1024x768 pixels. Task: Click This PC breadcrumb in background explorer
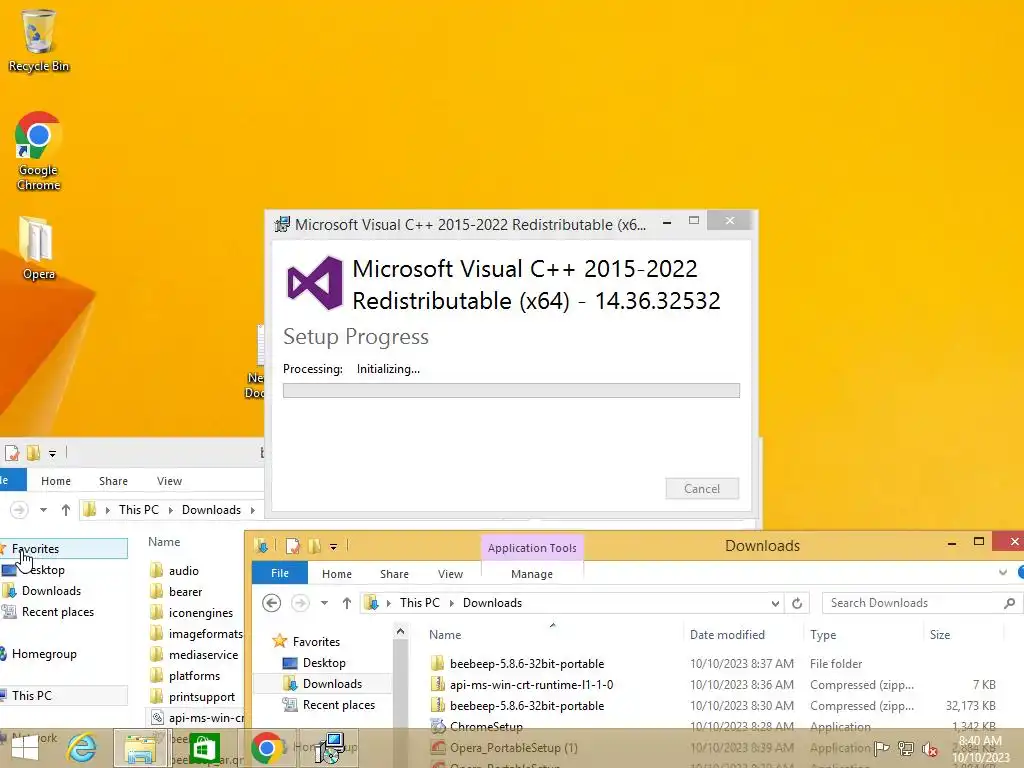point(138,509)
